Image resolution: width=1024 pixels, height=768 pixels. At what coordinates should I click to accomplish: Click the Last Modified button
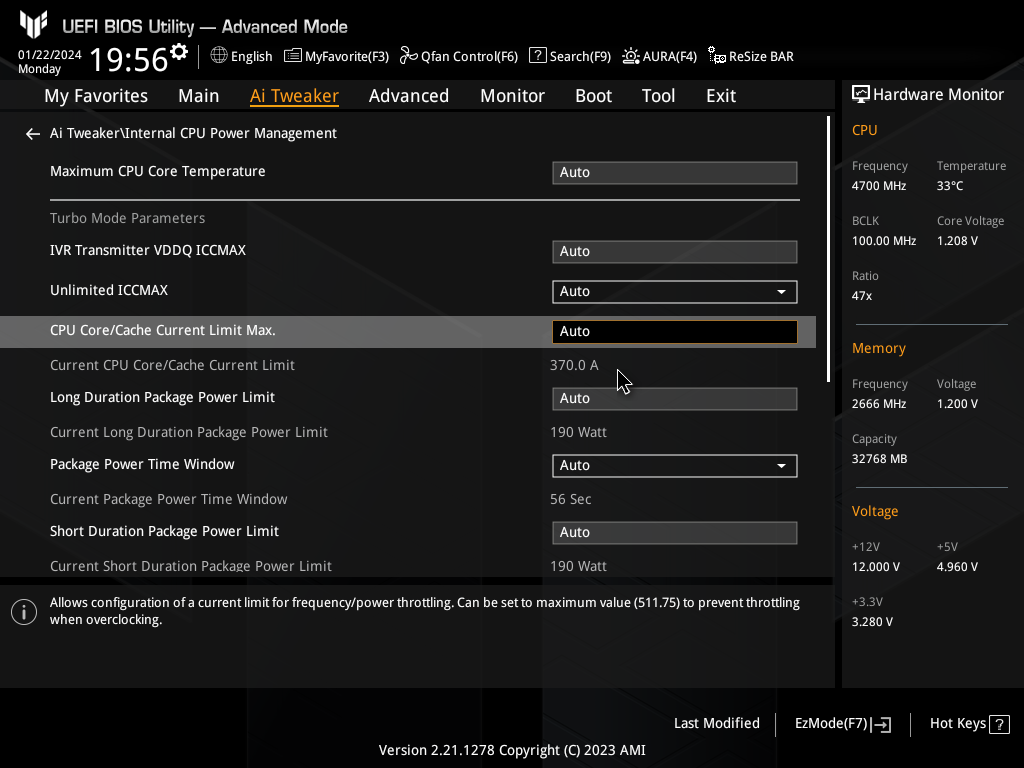click(x=716, y=724)
